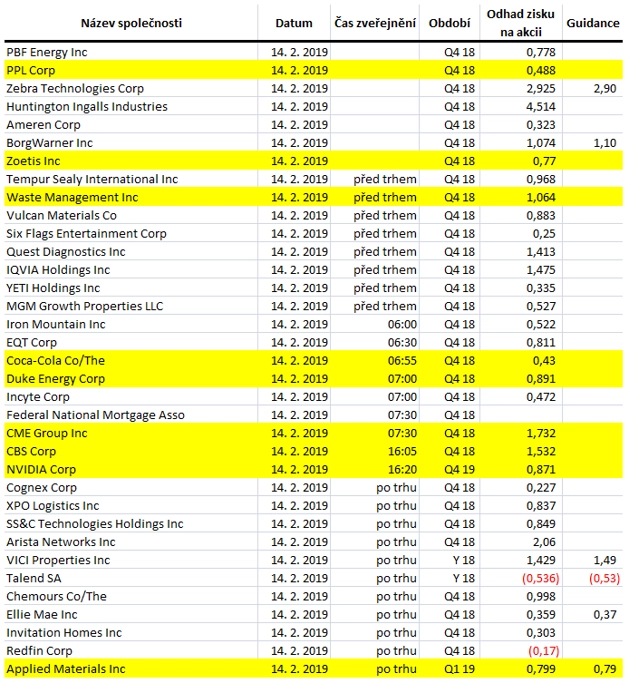This screenshot has height=683, width=629.
Task: Select the Zoetis Inc highlighted row name
Action: click(33, 161)
